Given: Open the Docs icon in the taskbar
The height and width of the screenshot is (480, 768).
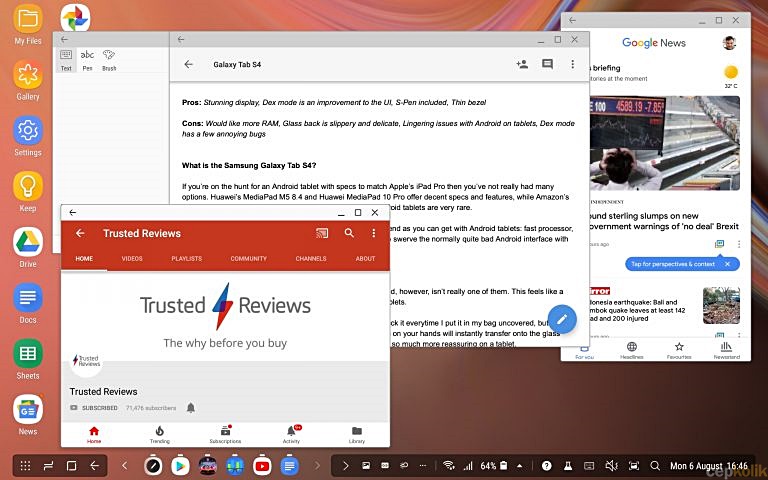Looking at the screenshot, I should pyautogui.click(x=289, y=466).
